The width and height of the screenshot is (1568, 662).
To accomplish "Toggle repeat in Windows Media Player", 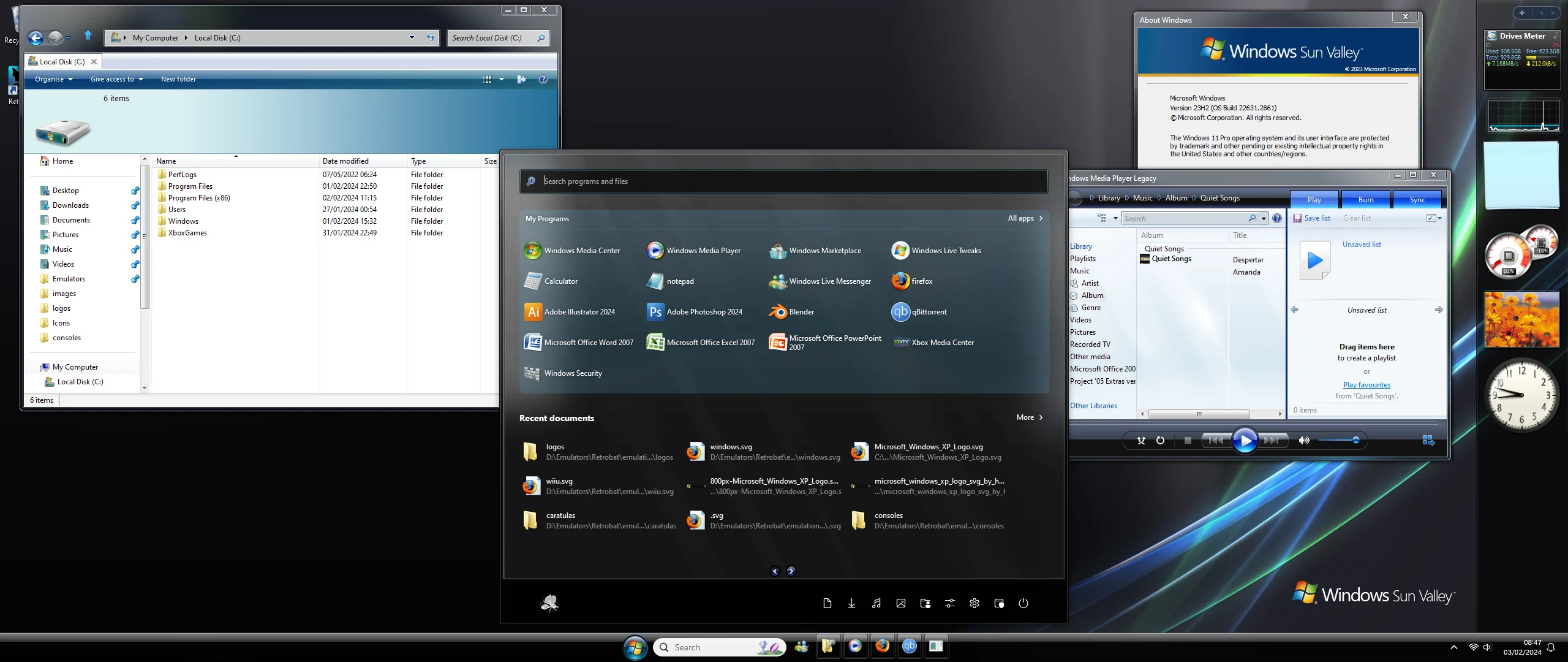I will [x=1160, y=440].
